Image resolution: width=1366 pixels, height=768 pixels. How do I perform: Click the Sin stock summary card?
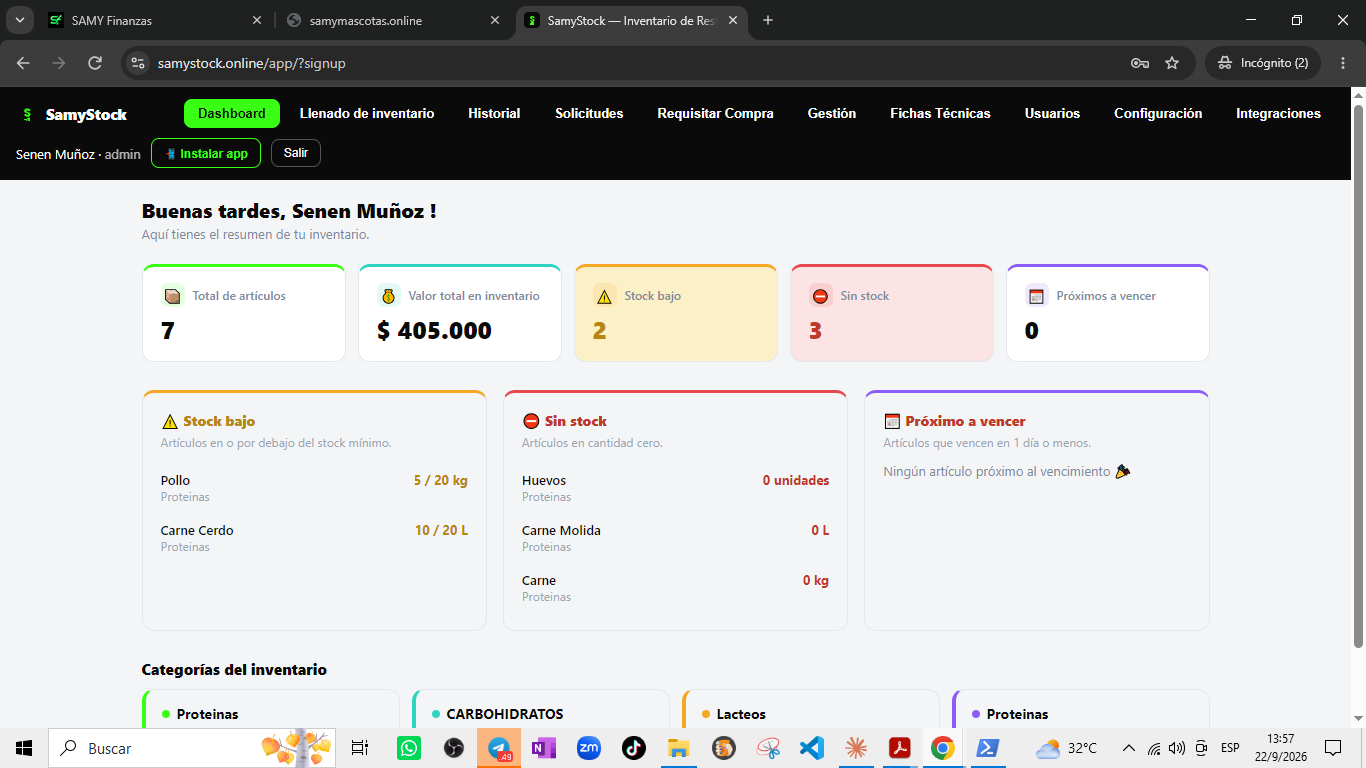point(892,313)
